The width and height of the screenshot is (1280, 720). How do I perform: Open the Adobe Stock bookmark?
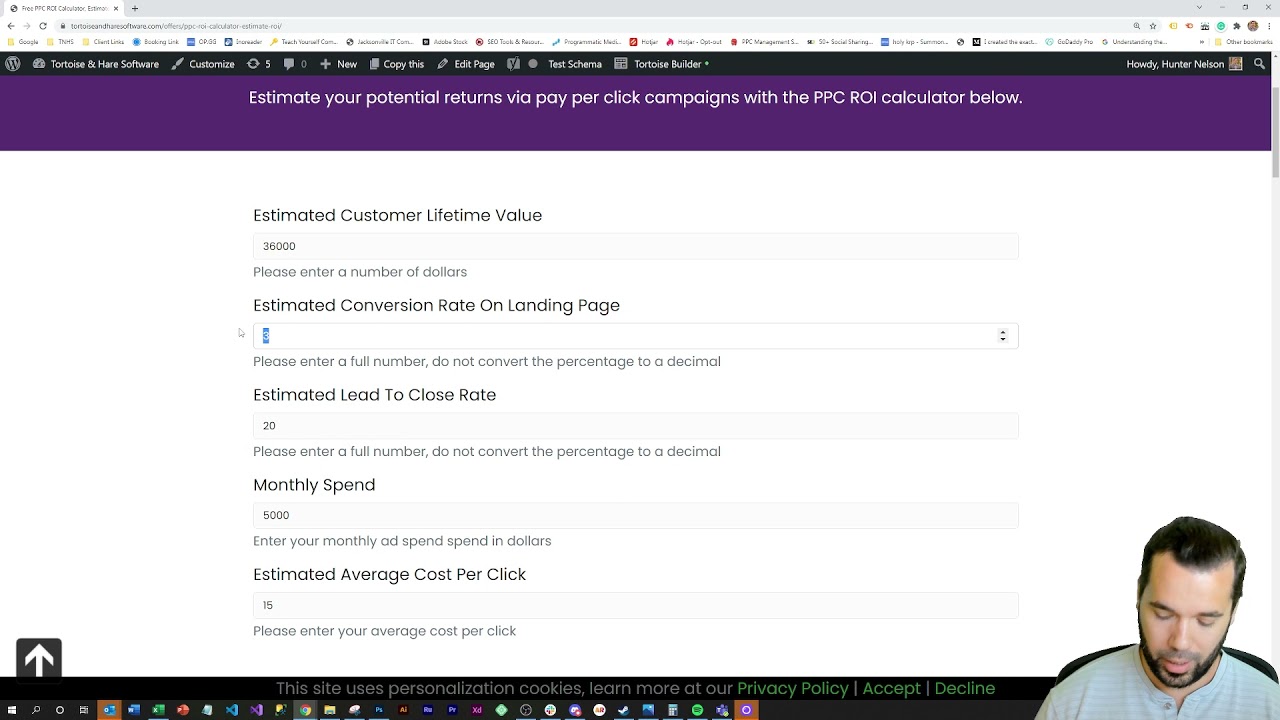(x=445, y=42)
